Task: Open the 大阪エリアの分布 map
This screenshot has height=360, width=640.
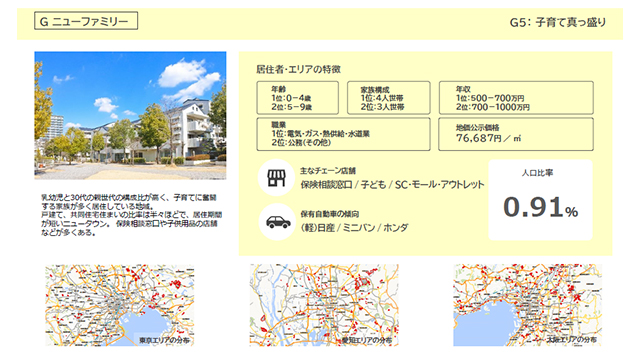Action: 527,305
